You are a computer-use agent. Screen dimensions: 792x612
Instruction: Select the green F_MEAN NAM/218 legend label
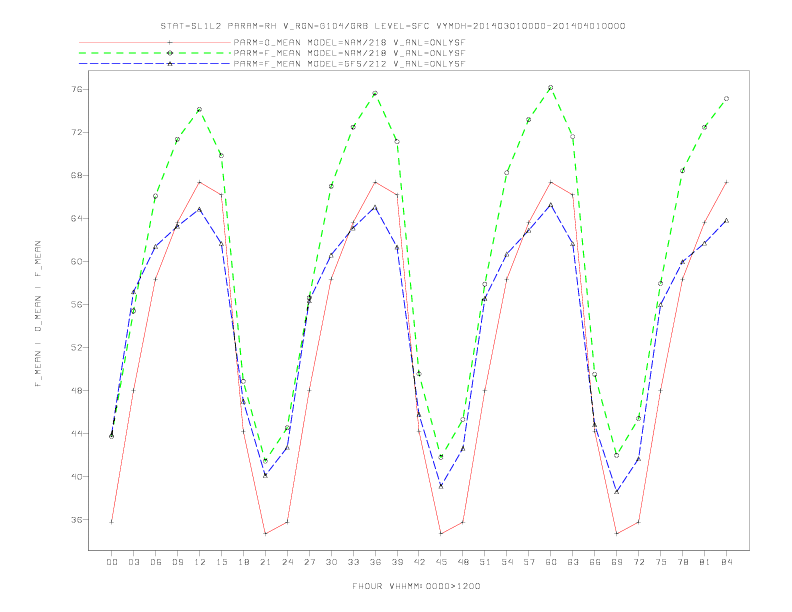(x=349, y=53)
